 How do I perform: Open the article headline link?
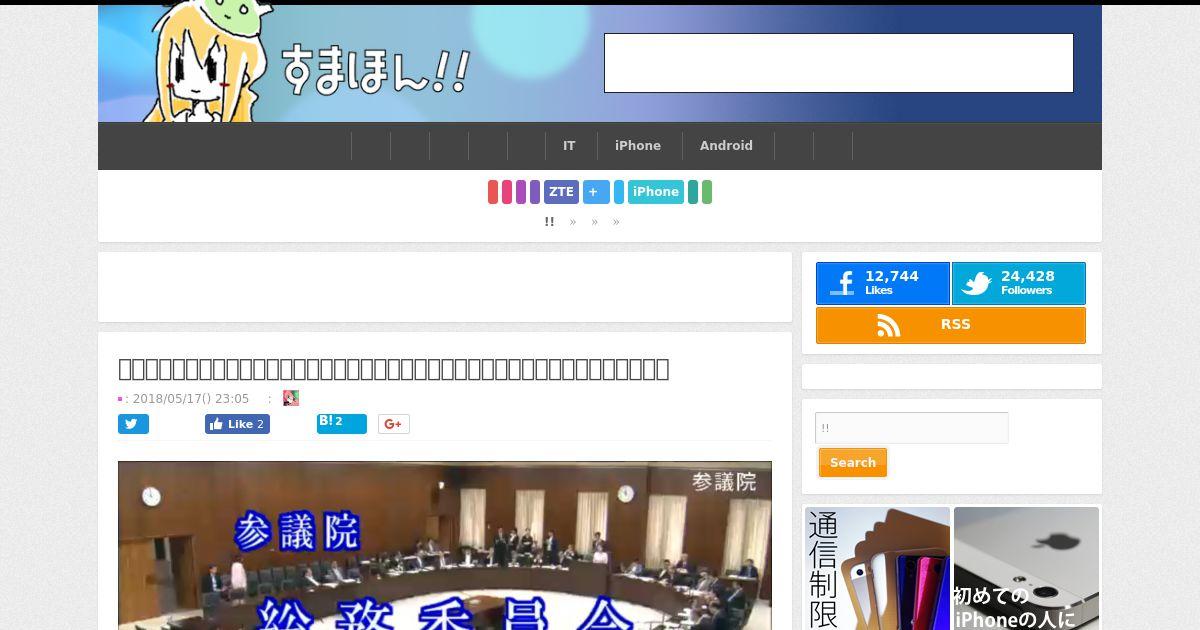coord(394,369)
